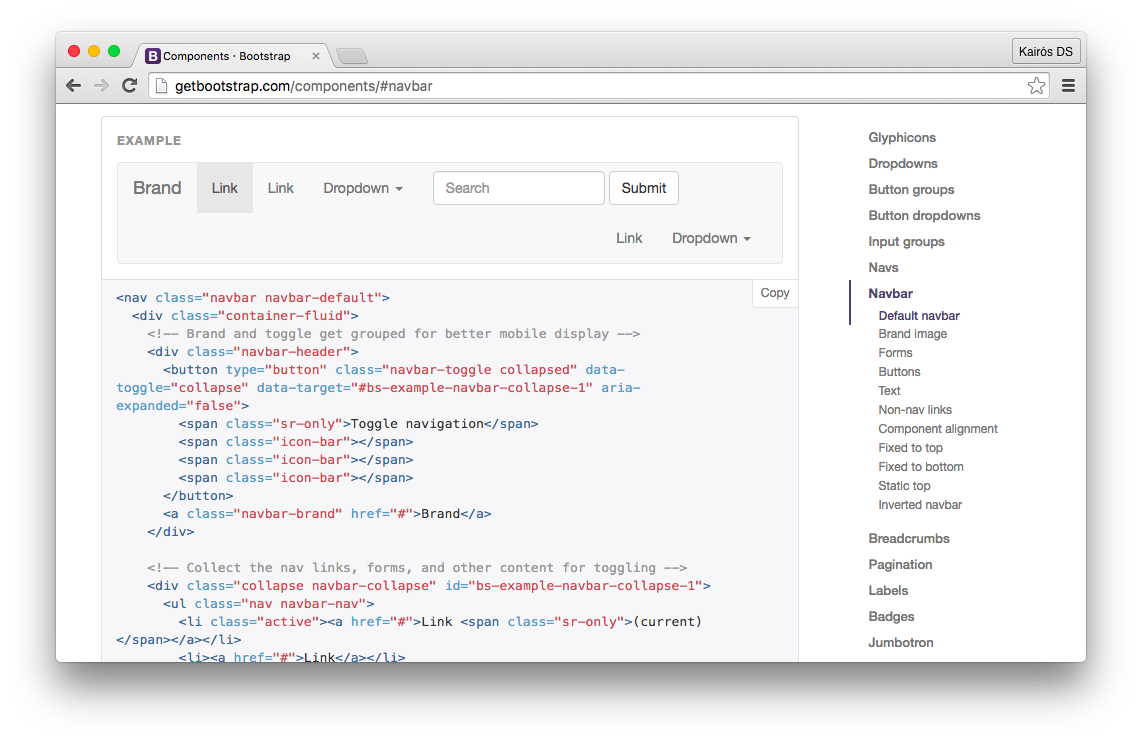Image resolution: width=1142 pixels, height=742 pixels.
Task: Go to Dropdowns in the sidebar
Action: coord(902,164)
